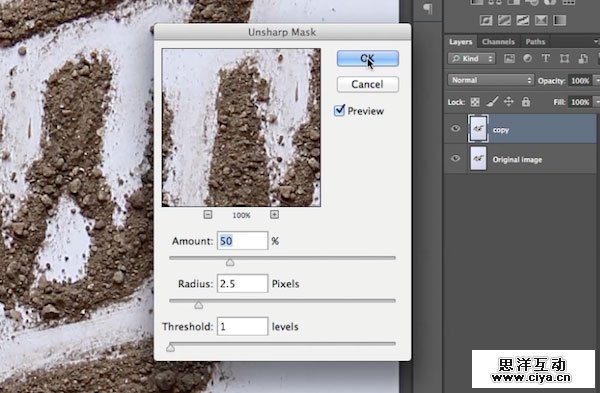Click the Unsharp Mask title bar
Viewport: 600px width, 393px height.
tap(282, 32)
